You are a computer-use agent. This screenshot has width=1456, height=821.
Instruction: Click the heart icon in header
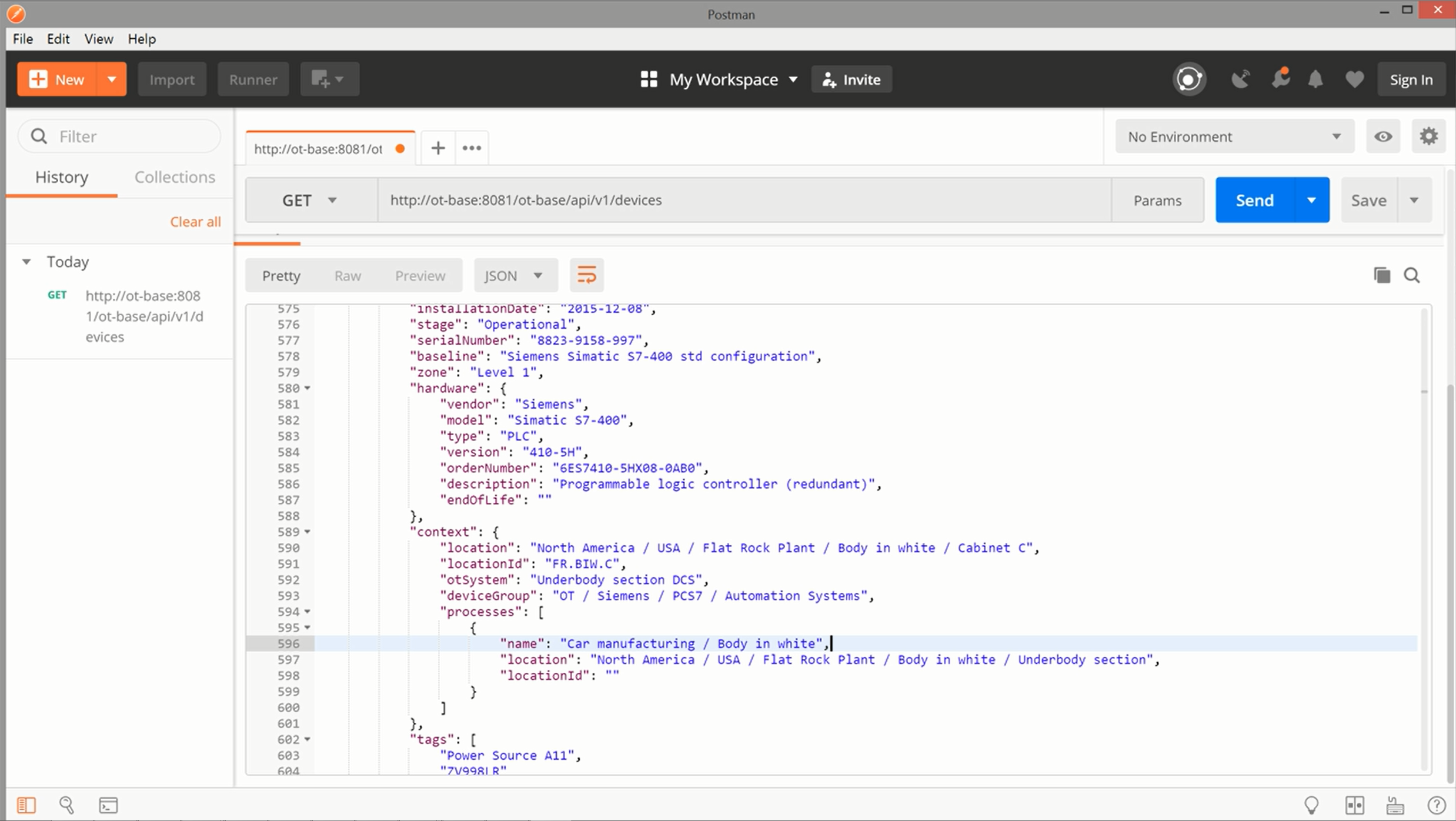pos(1354,79)
